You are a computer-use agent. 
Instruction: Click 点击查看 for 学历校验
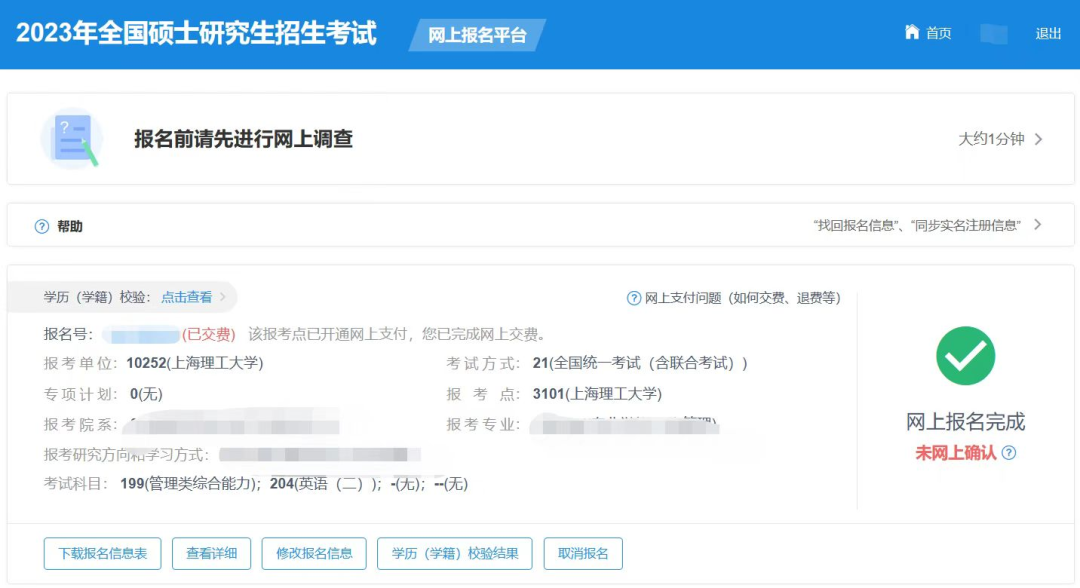[187, 297]
